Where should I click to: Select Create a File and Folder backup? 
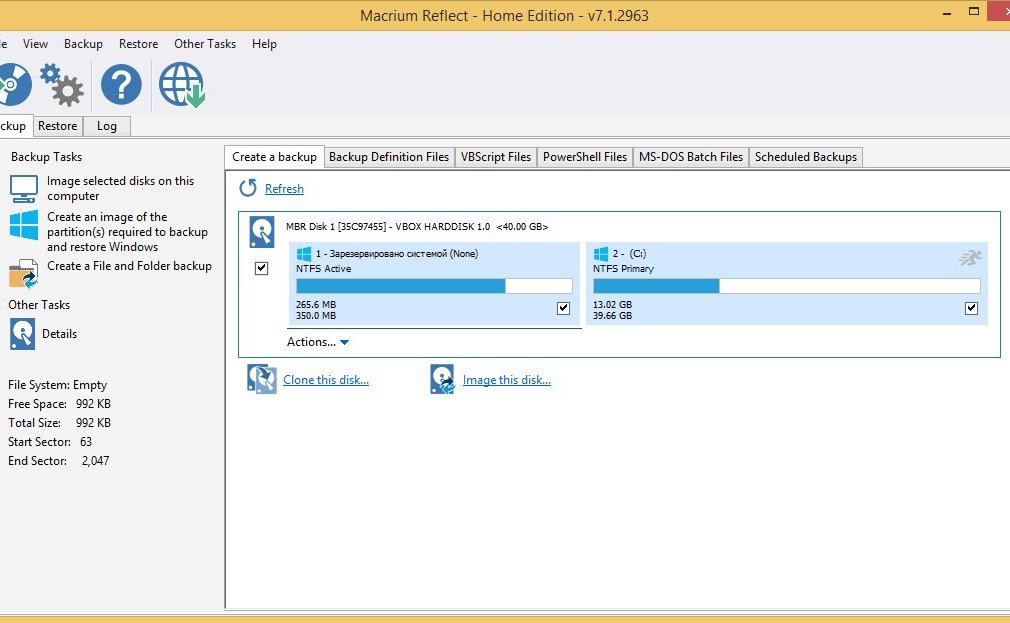click(x=129, y=265)
